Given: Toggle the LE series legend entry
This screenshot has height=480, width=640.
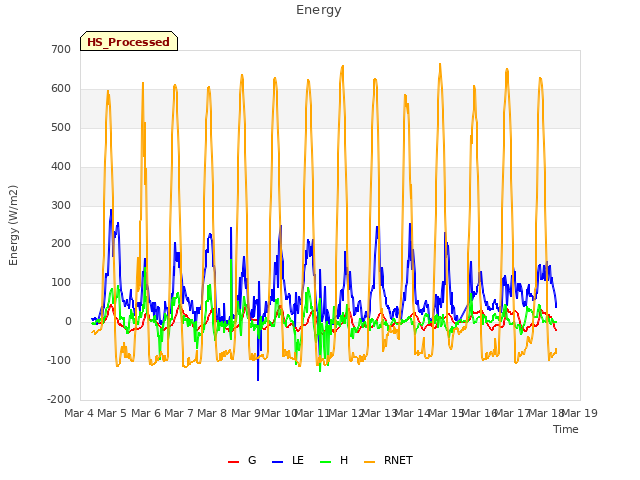Looking at the screenshot, I should pos(288,460).
